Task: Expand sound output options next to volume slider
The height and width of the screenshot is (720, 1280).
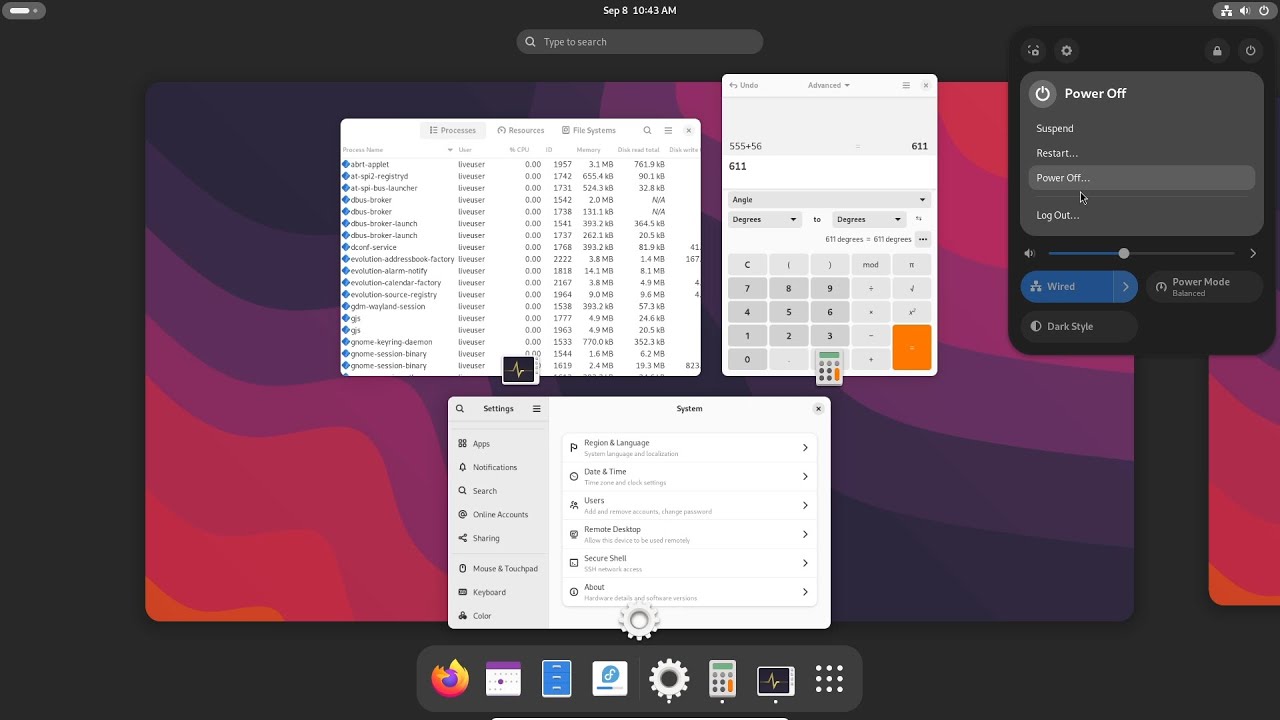Action: 1253,253
